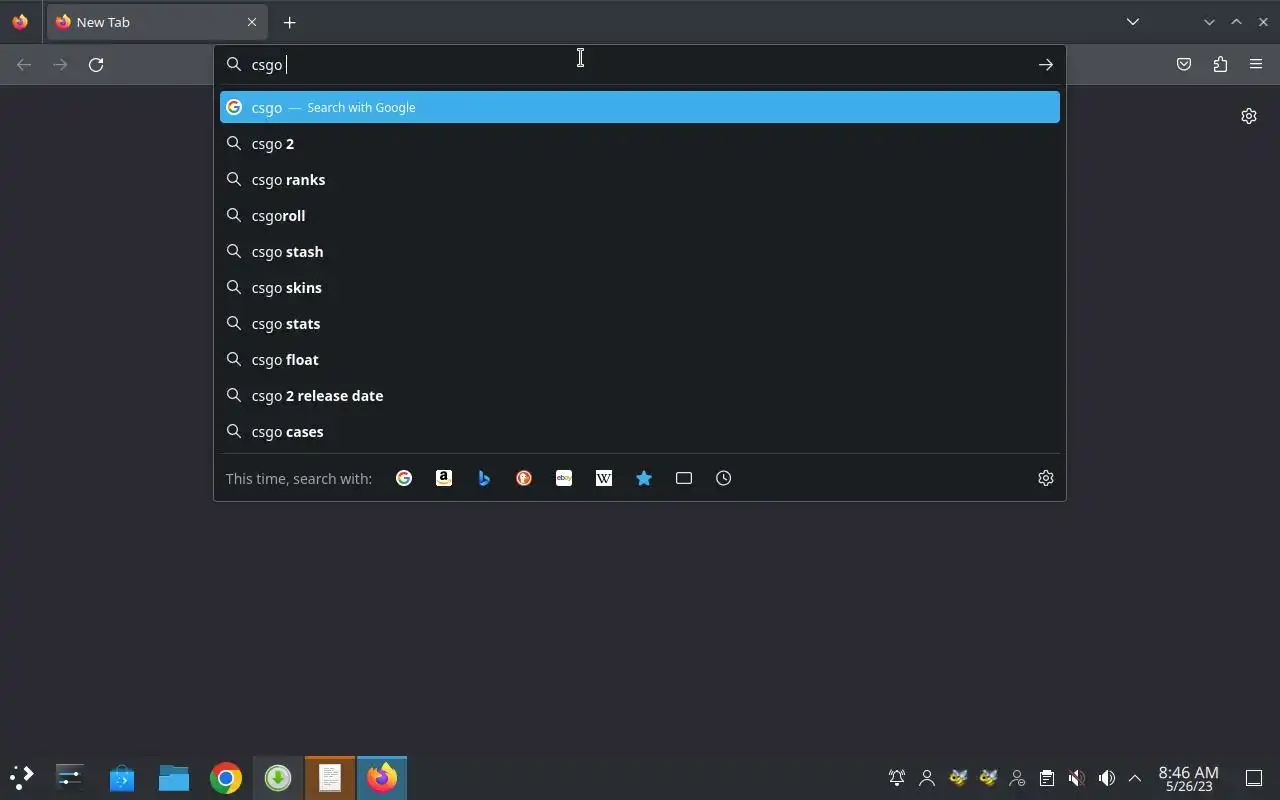Open window shade chevron in title bar
The image size is (1280, 800).
tap(1209, 22)
